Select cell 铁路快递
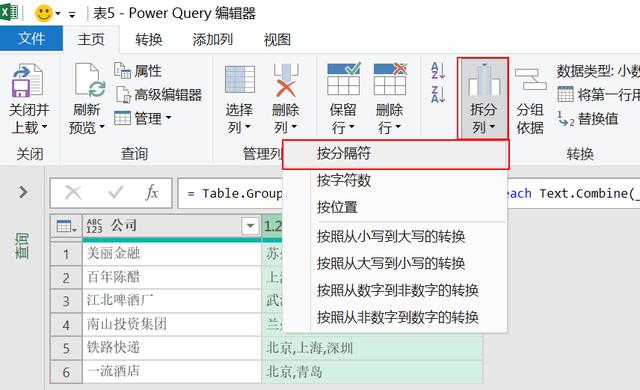Image resolution: width=640 pixels, height=390 pixels. coord(172,348)
